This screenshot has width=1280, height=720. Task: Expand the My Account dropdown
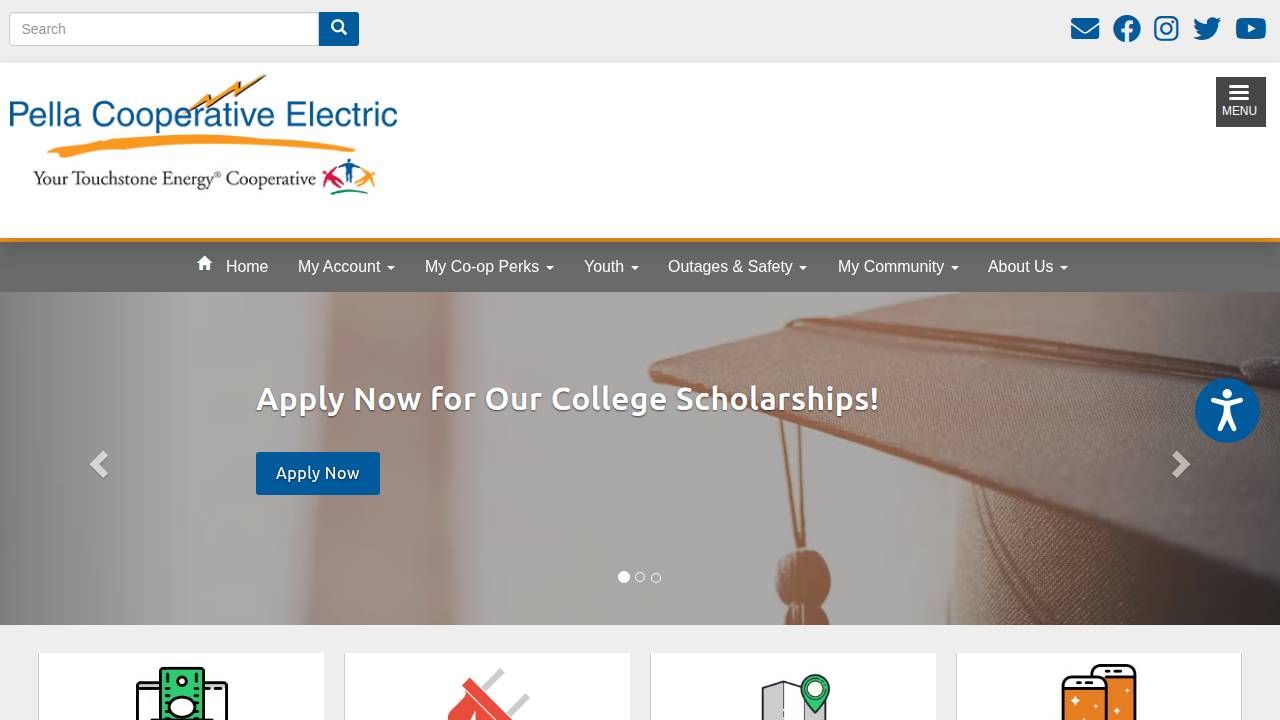click(x=346, y=266)
